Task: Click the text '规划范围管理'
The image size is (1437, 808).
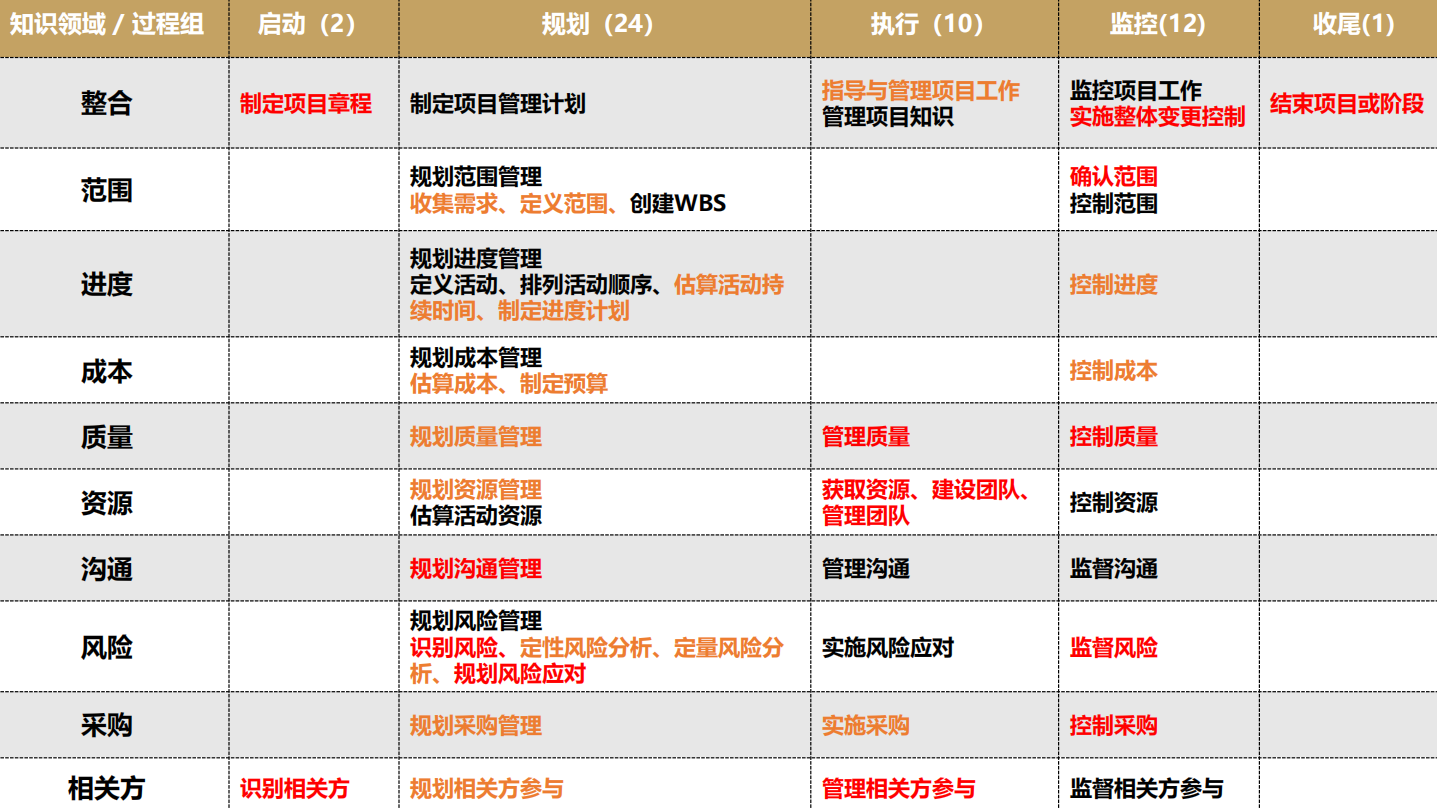Action: click(475, 177)
